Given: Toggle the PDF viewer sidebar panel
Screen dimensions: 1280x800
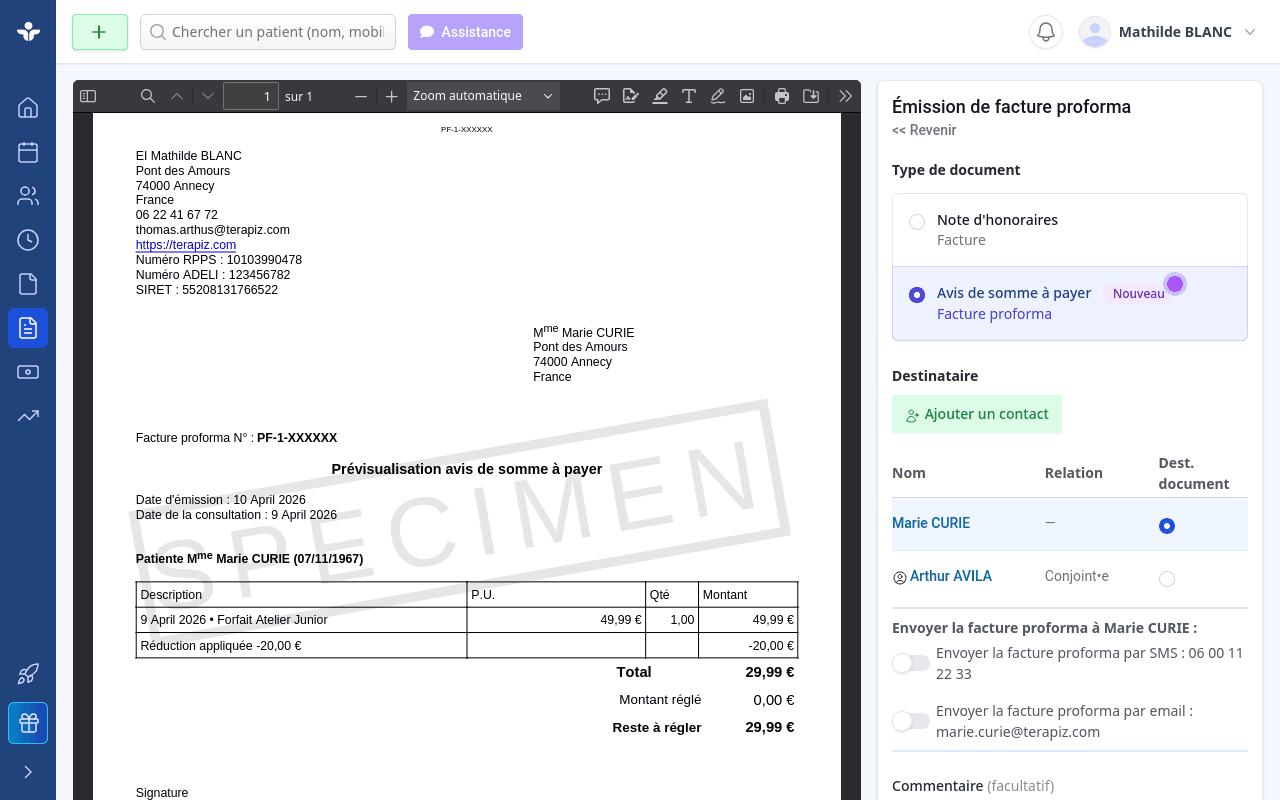Looking at the screenshot, I should pyautogui.click(x=88, y=96).
